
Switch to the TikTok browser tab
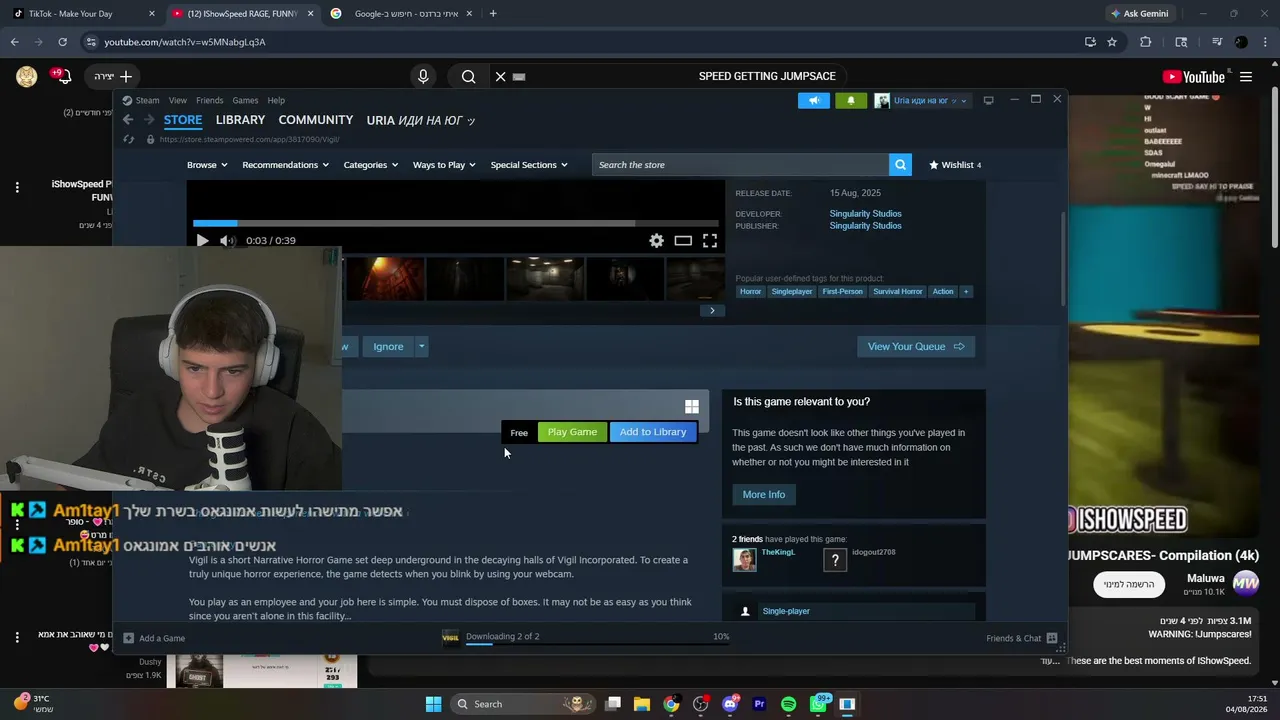[83, 14]
